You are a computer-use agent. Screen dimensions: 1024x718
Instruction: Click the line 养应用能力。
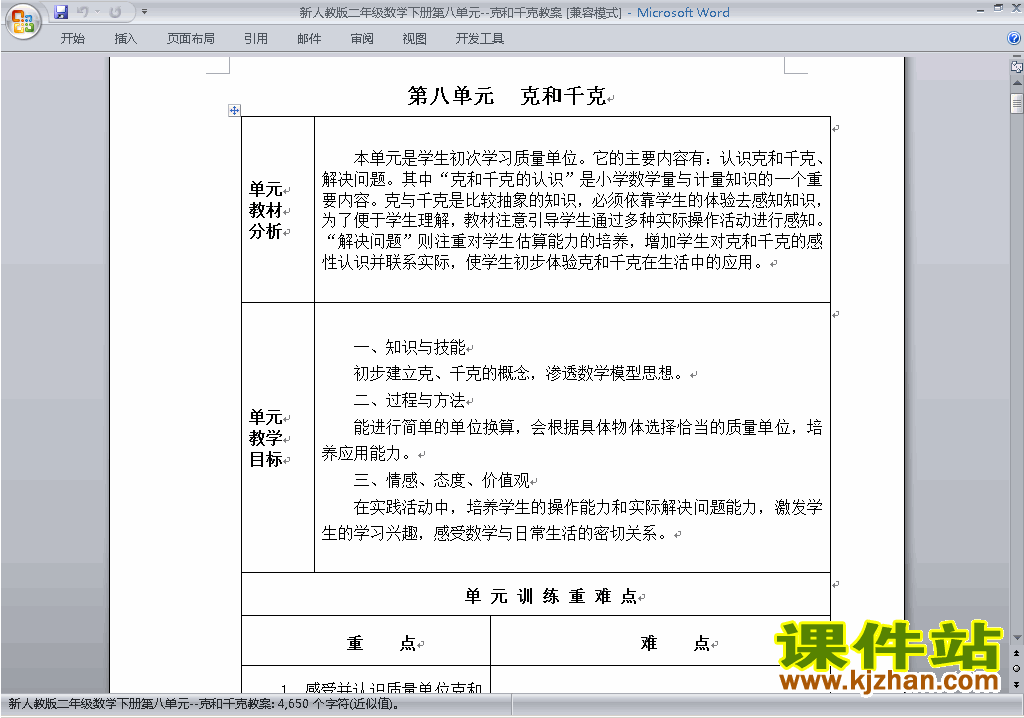[x=369, y=454]
